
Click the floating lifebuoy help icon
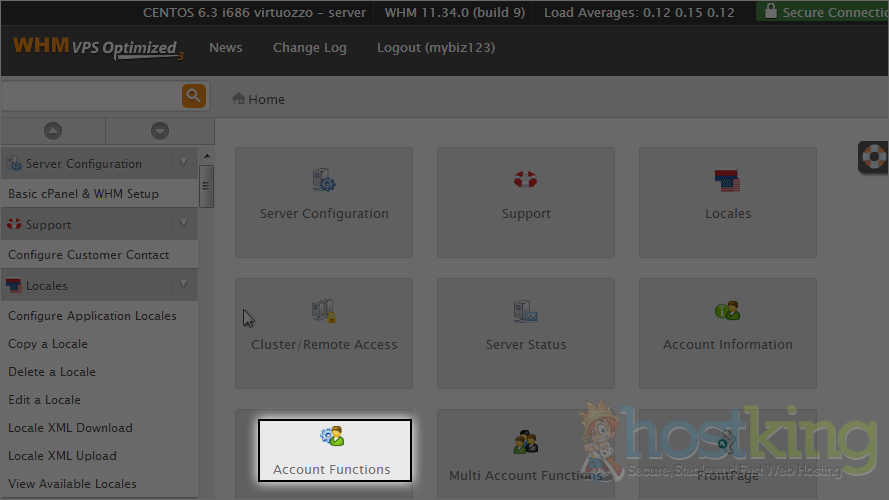point(874,157)
